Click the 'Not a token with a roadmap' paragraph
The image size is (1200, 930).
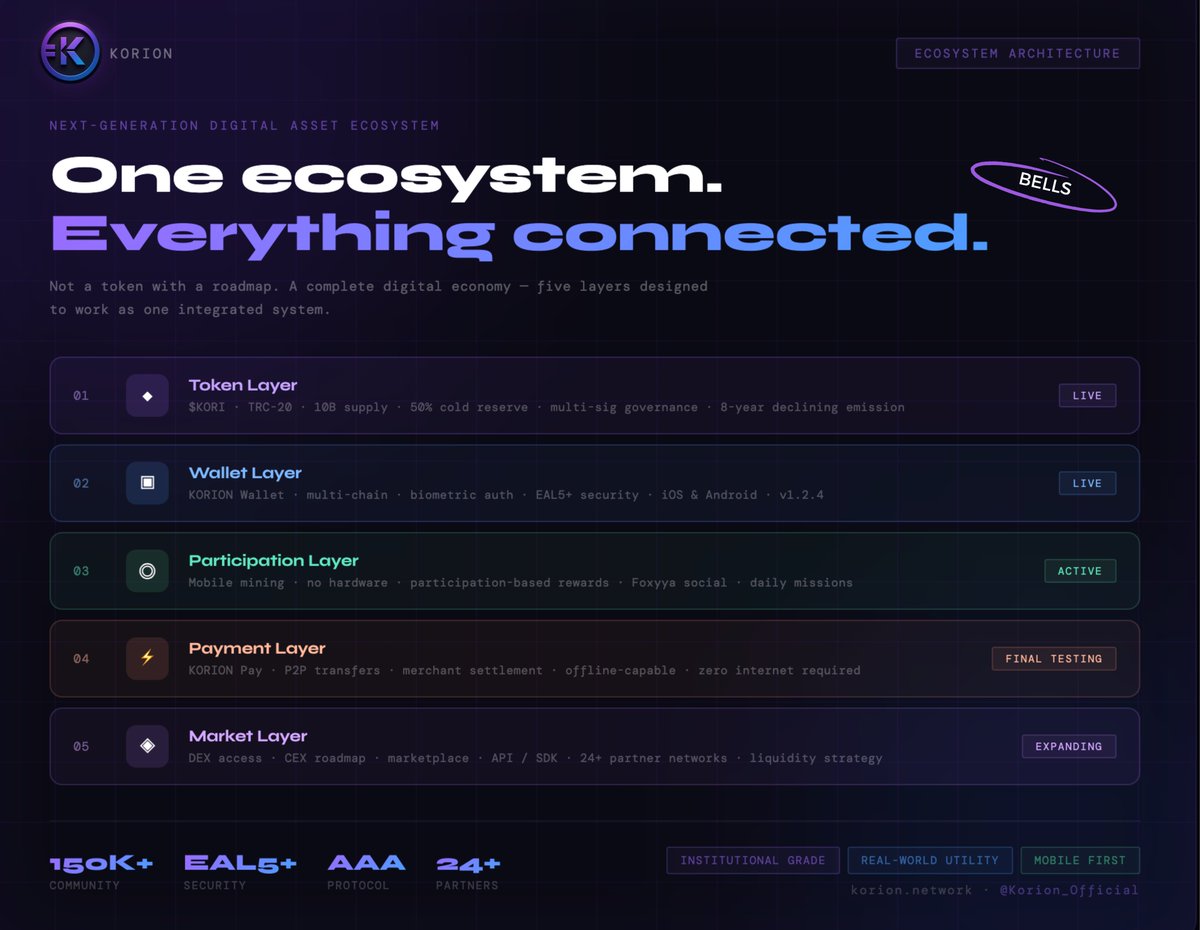378,298
